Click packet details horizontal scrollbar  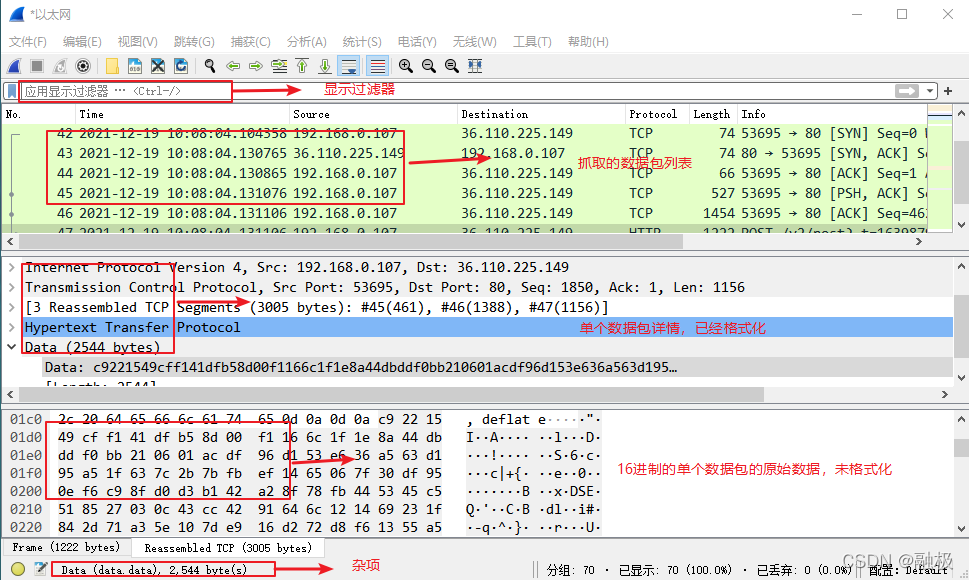click(391, 394)
